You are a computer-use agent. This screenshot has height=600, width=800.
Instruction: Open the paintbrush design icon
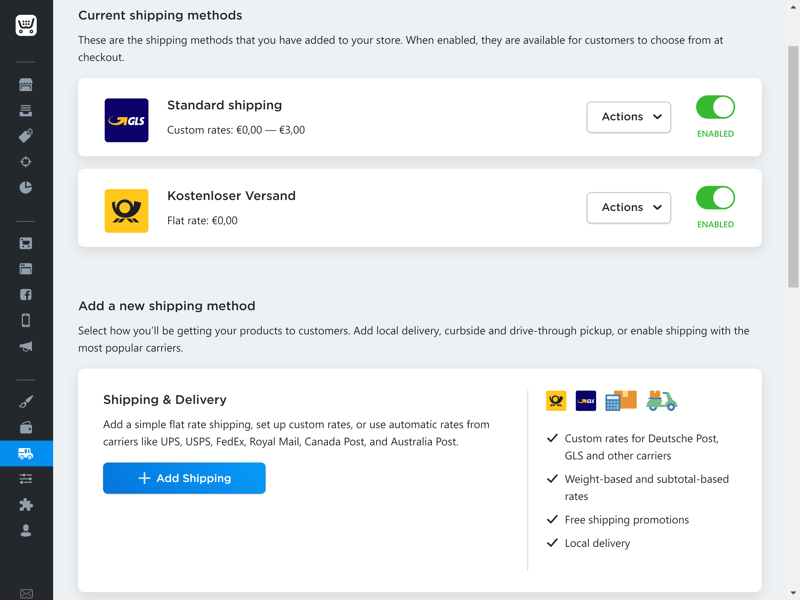pos(26,402)
